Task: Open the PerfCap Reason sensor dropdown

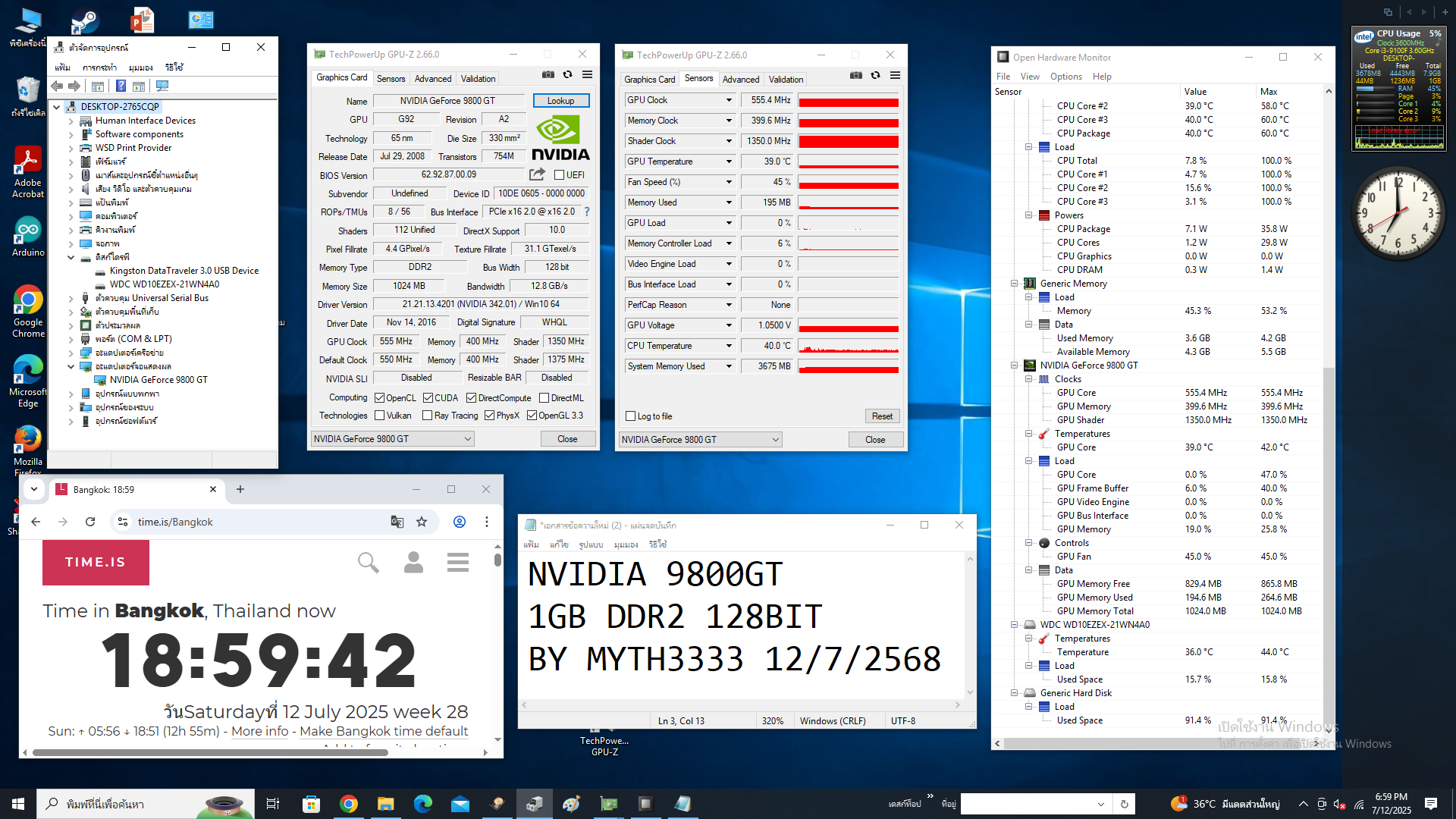Action: pos(730,305)
